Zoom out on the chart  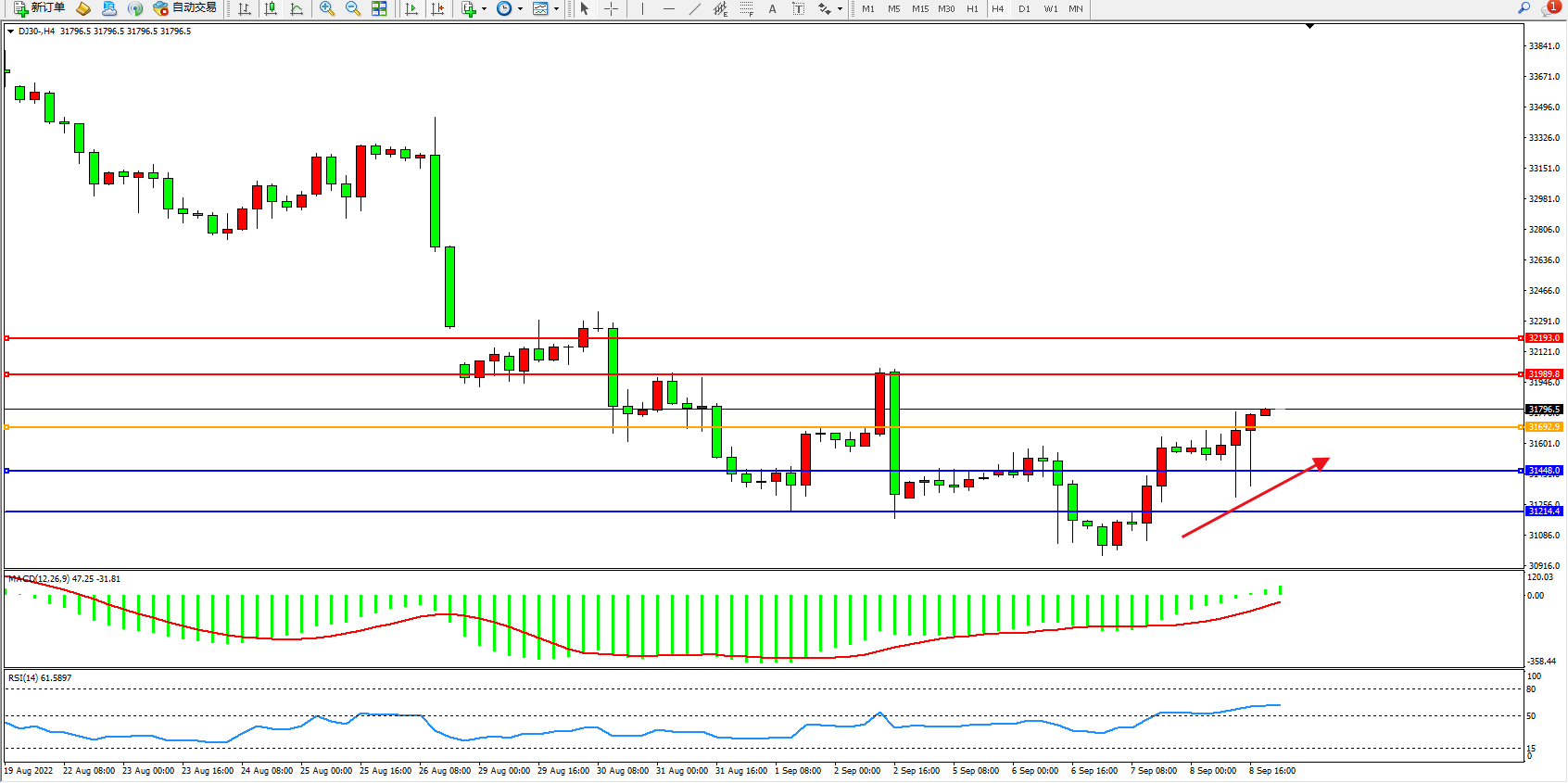pyautogui.click(x=352, y=8)
